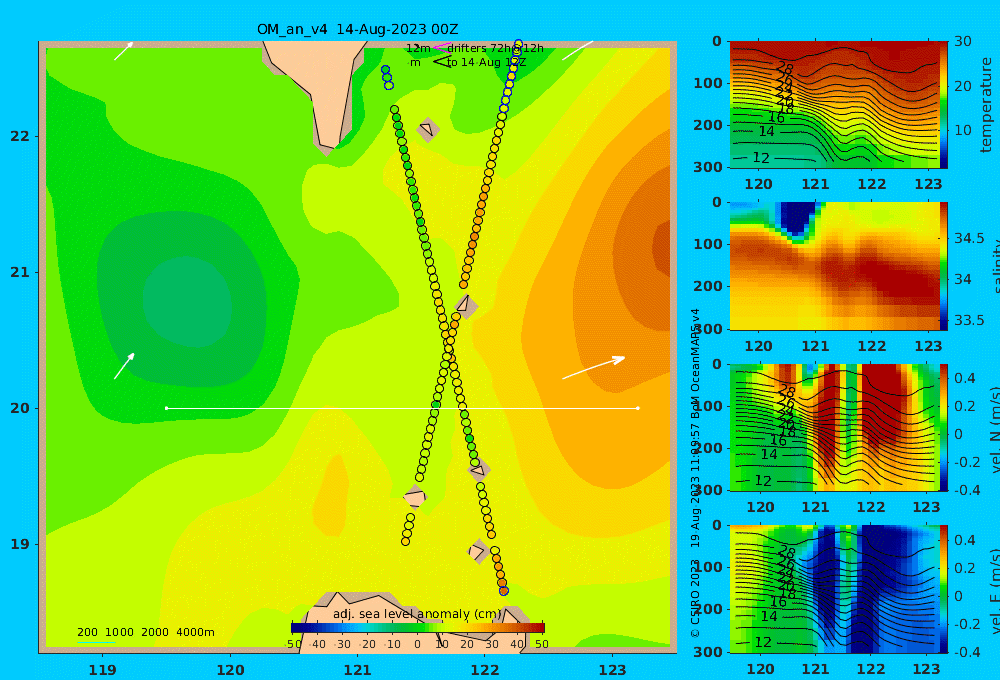Viewport: 1000px width, 680px height.
Task: Click the southern tip of Taiwan landmass
Action: pos(326,148)
